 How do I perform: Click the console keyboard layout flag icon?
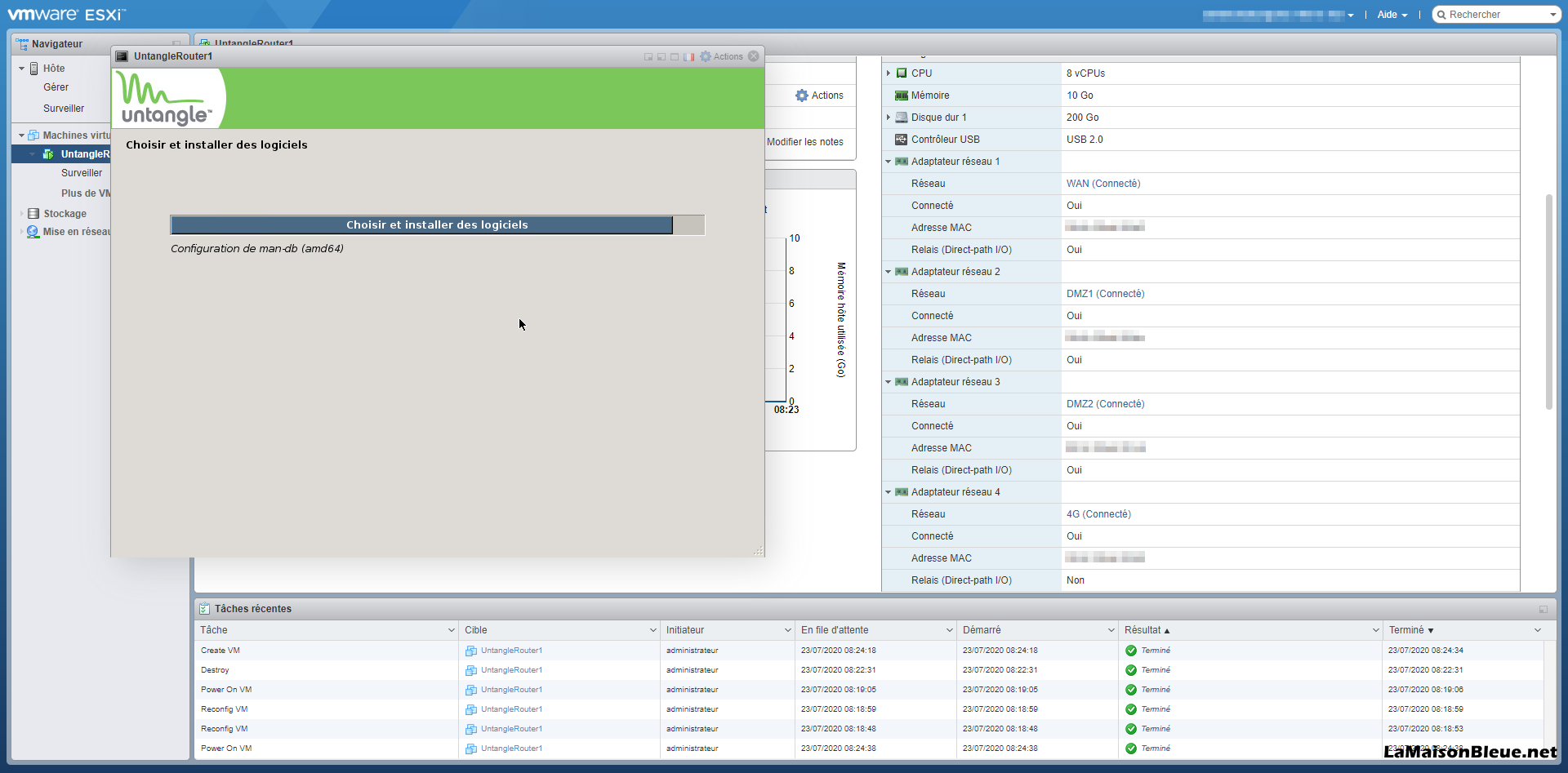click(689, 56)
